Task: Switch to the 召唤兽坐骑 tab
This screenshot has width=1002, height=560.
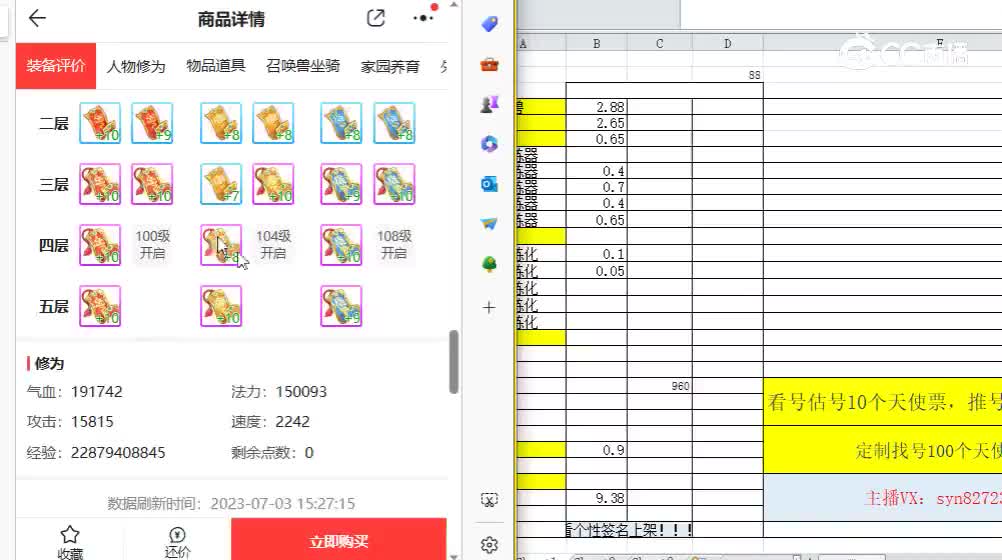Action: tap(303, 66)
